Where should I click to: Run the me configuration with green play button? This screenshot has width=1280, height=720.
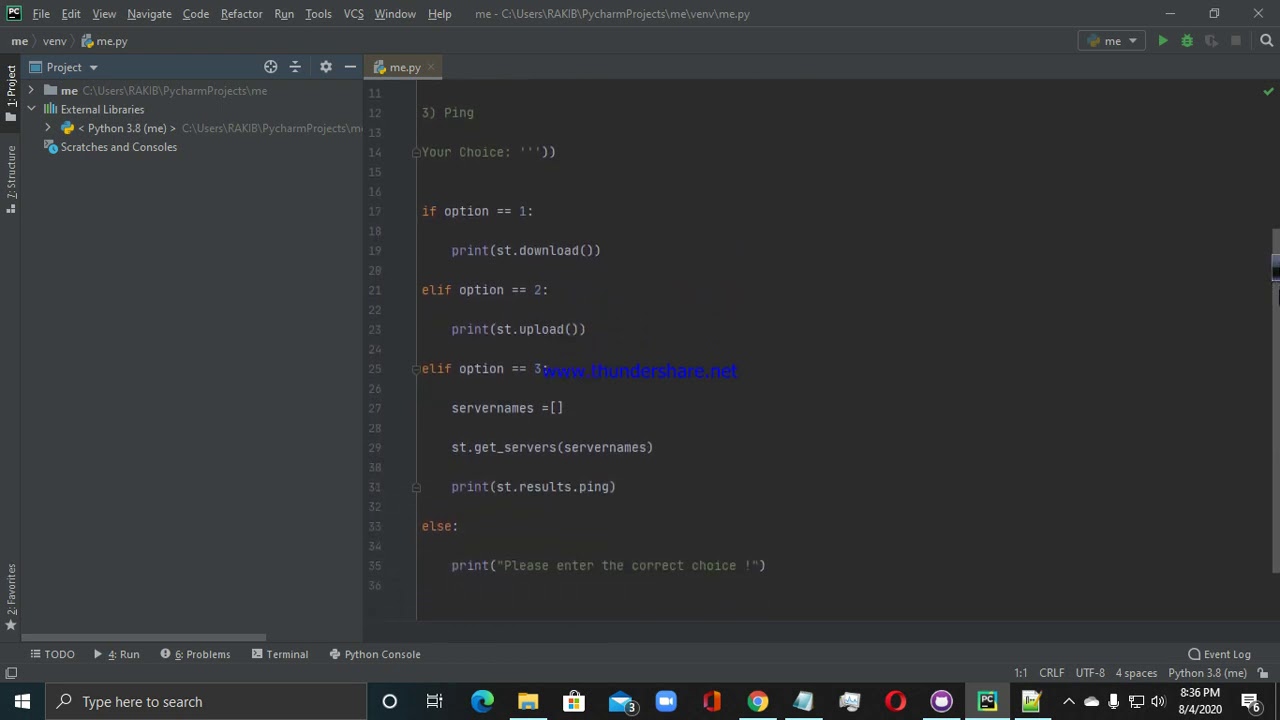coord(1163,41)
